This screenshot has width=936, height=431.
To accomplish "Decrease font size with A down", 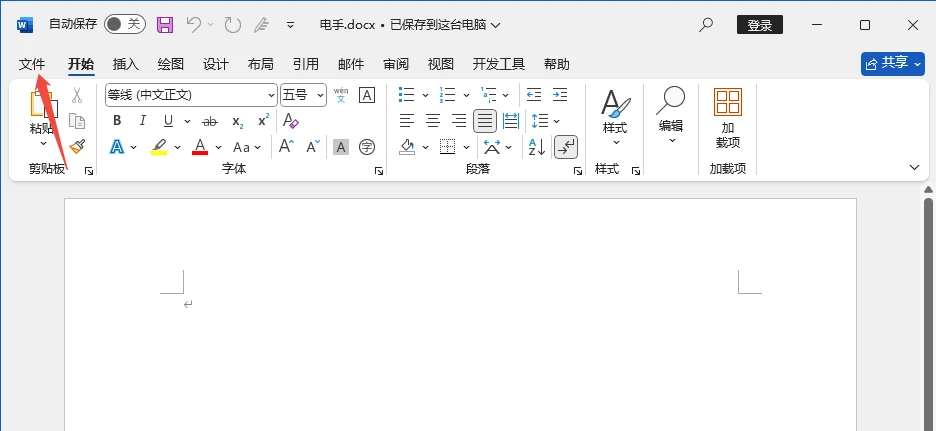I will pyautogui.click(x=313, y=146).
